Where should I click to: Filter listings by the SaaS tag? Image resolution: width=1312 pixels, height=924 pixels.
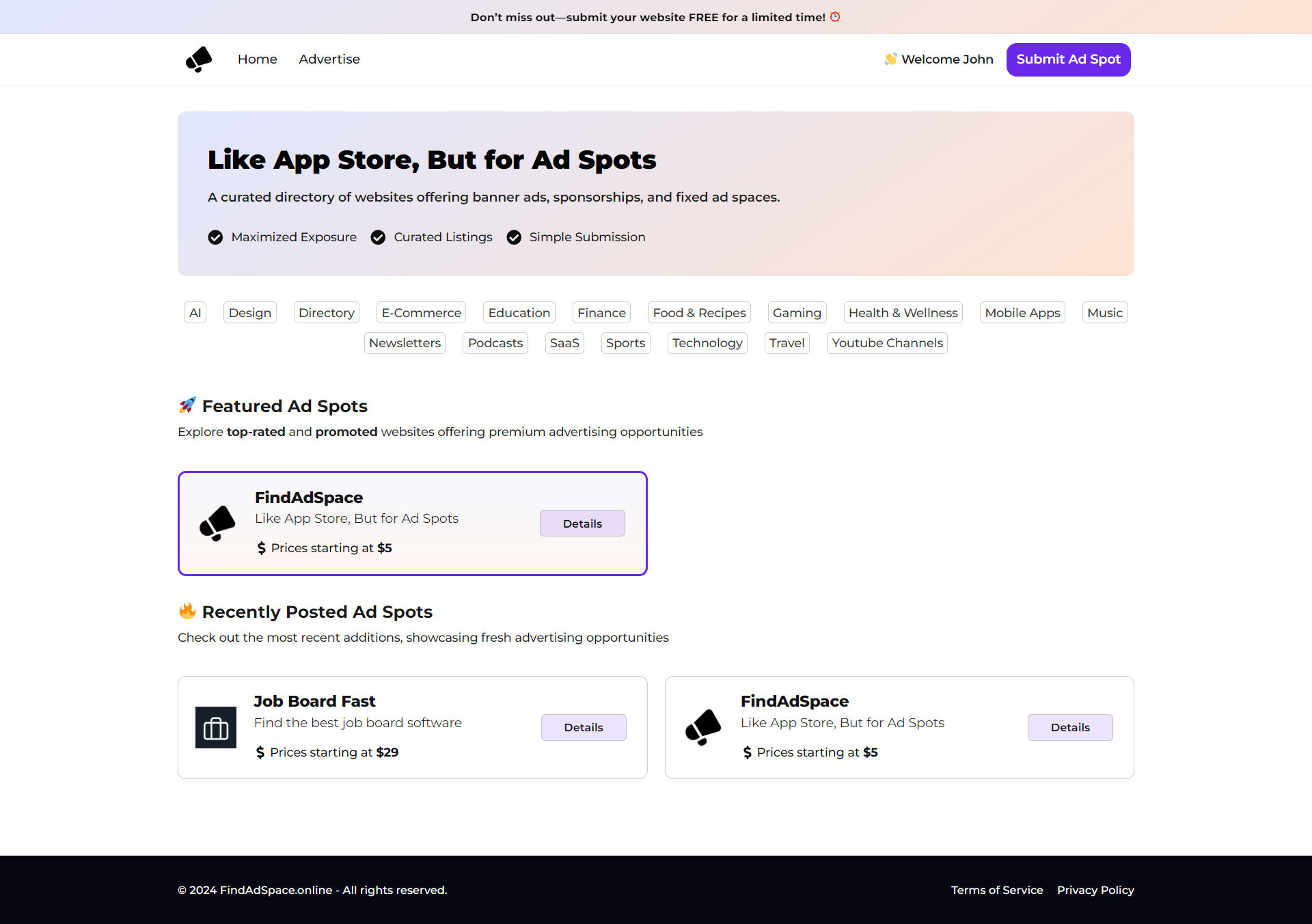pyautogui.click(x=564, y=343)
